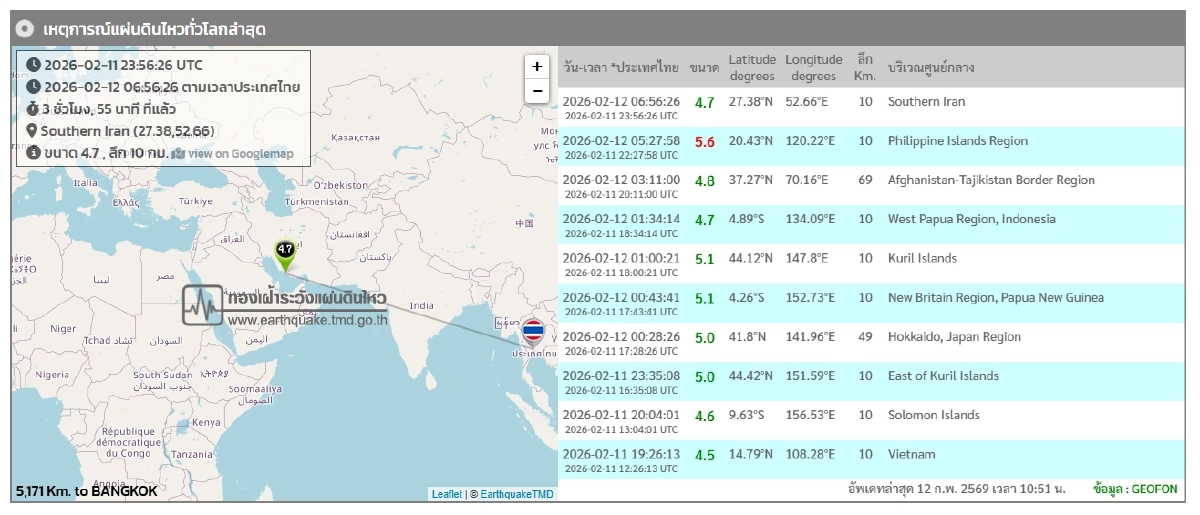This screenshot has height=515, width=1200.
Task: Click the header bullet icon beside the title
Action: tap(25, 29)
